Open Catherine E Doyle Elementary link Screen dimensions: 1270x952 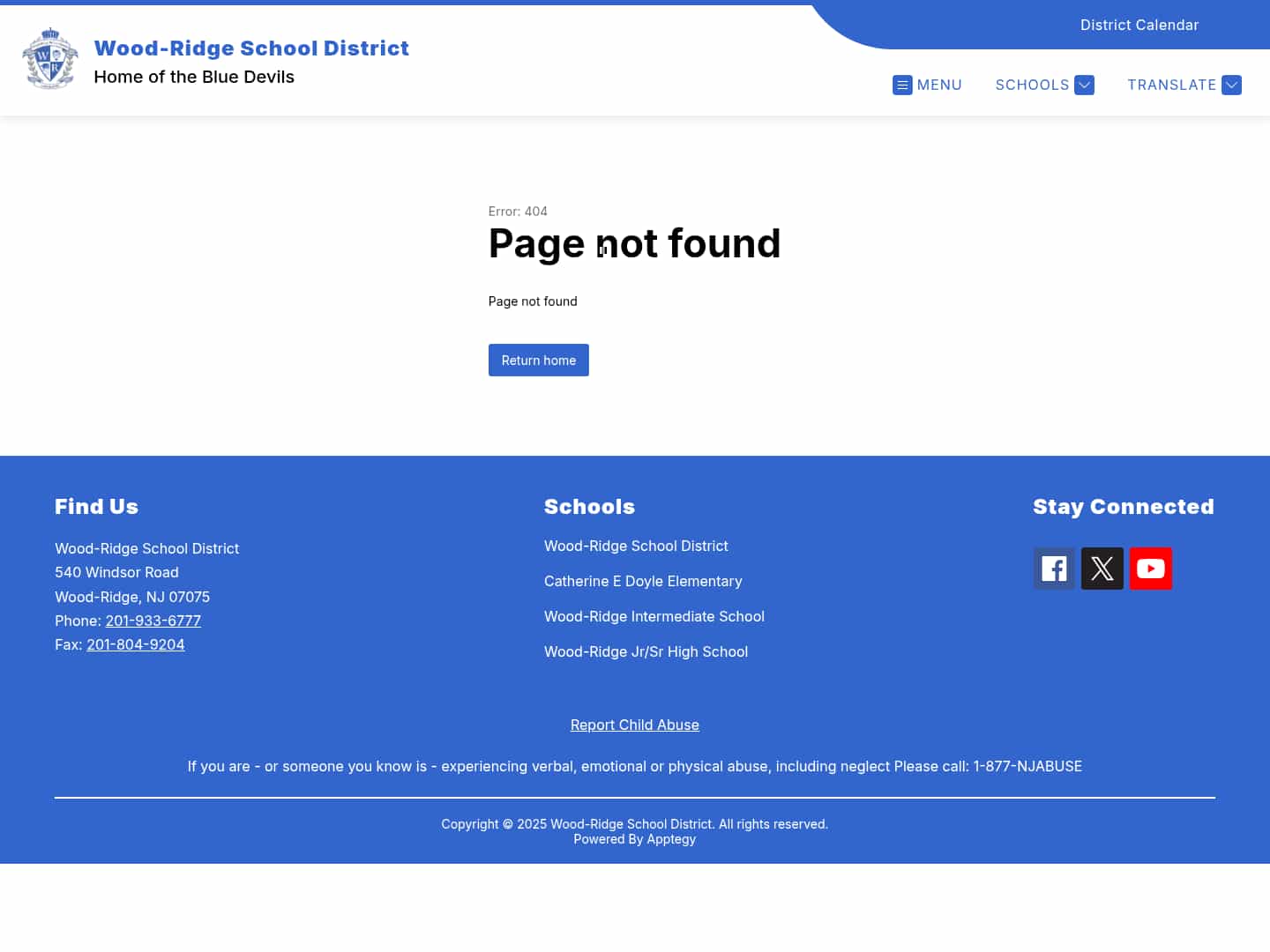(643, 581)
